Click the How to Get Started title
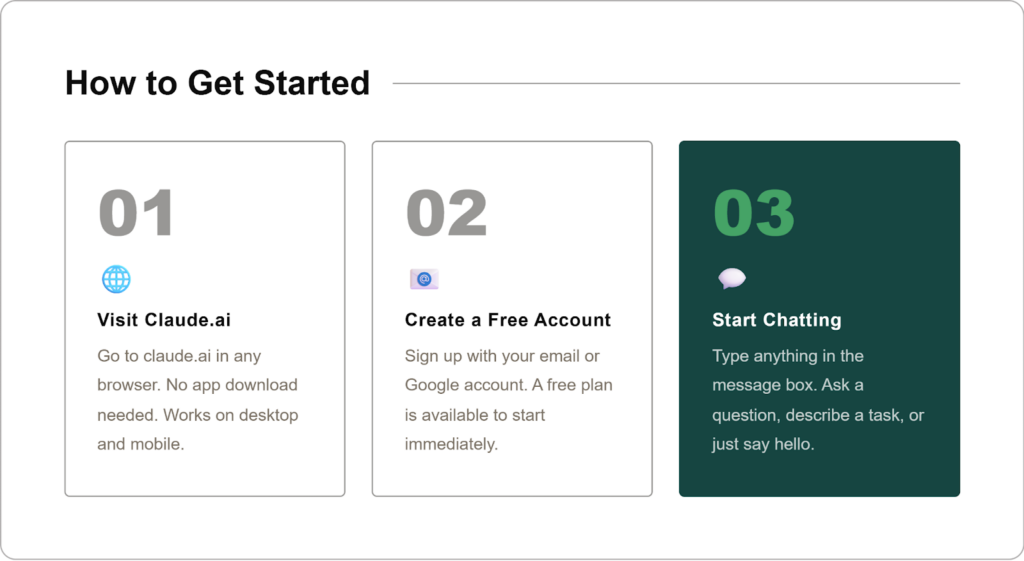The width and height of the screenshot is (1024, 561). [217, 83]
